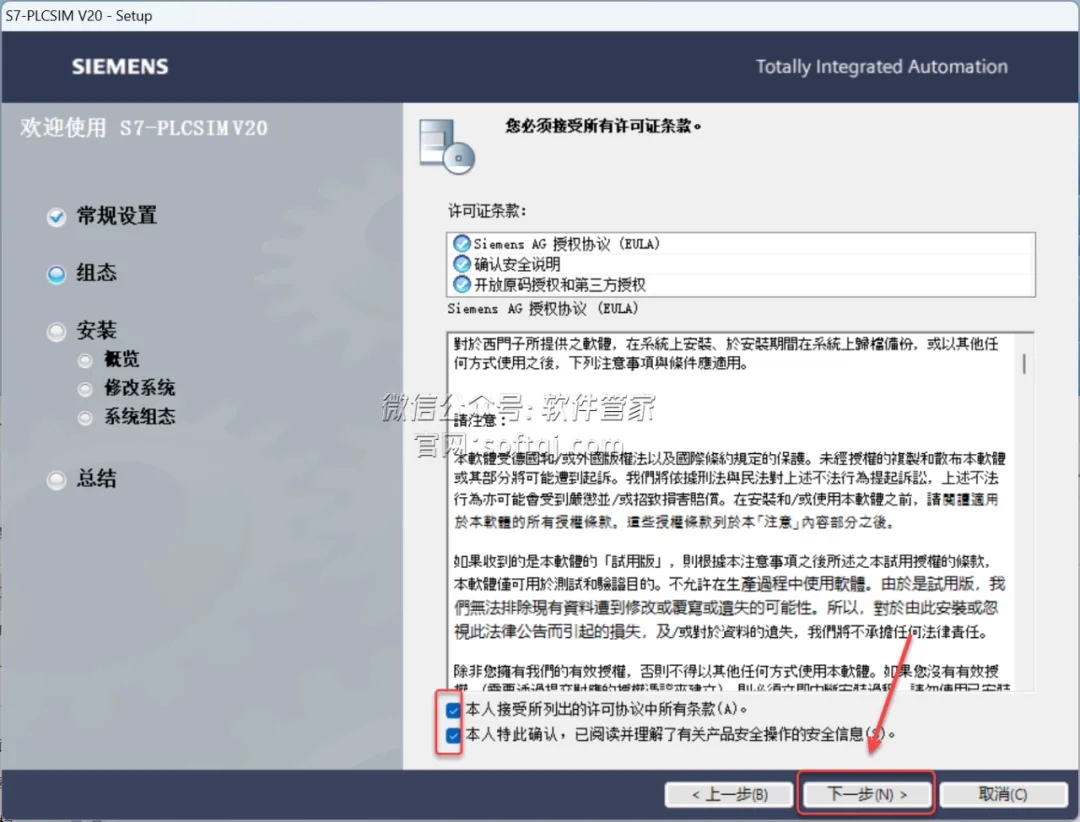Click the 取消(C) cancel button
The width and height of the screenshot is (1080, 822).
pyautogui.click(x=1003, y=794)
